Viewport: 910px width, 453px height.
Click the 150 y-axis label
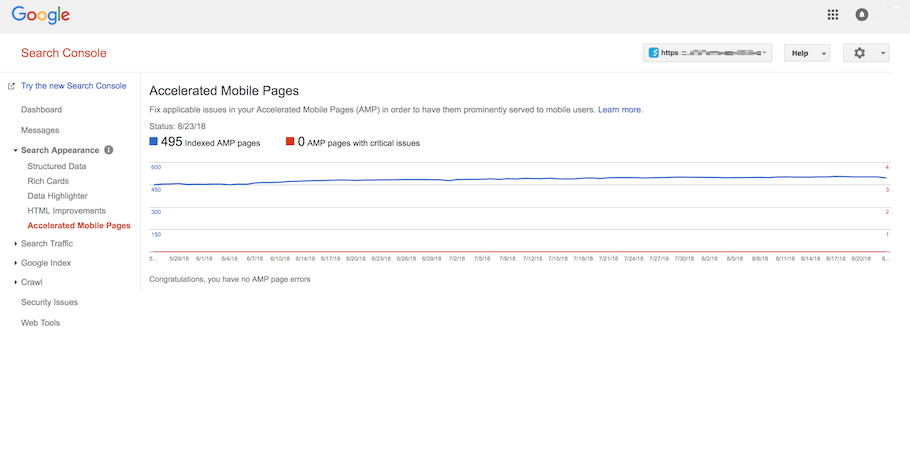[x=156, y=235]
